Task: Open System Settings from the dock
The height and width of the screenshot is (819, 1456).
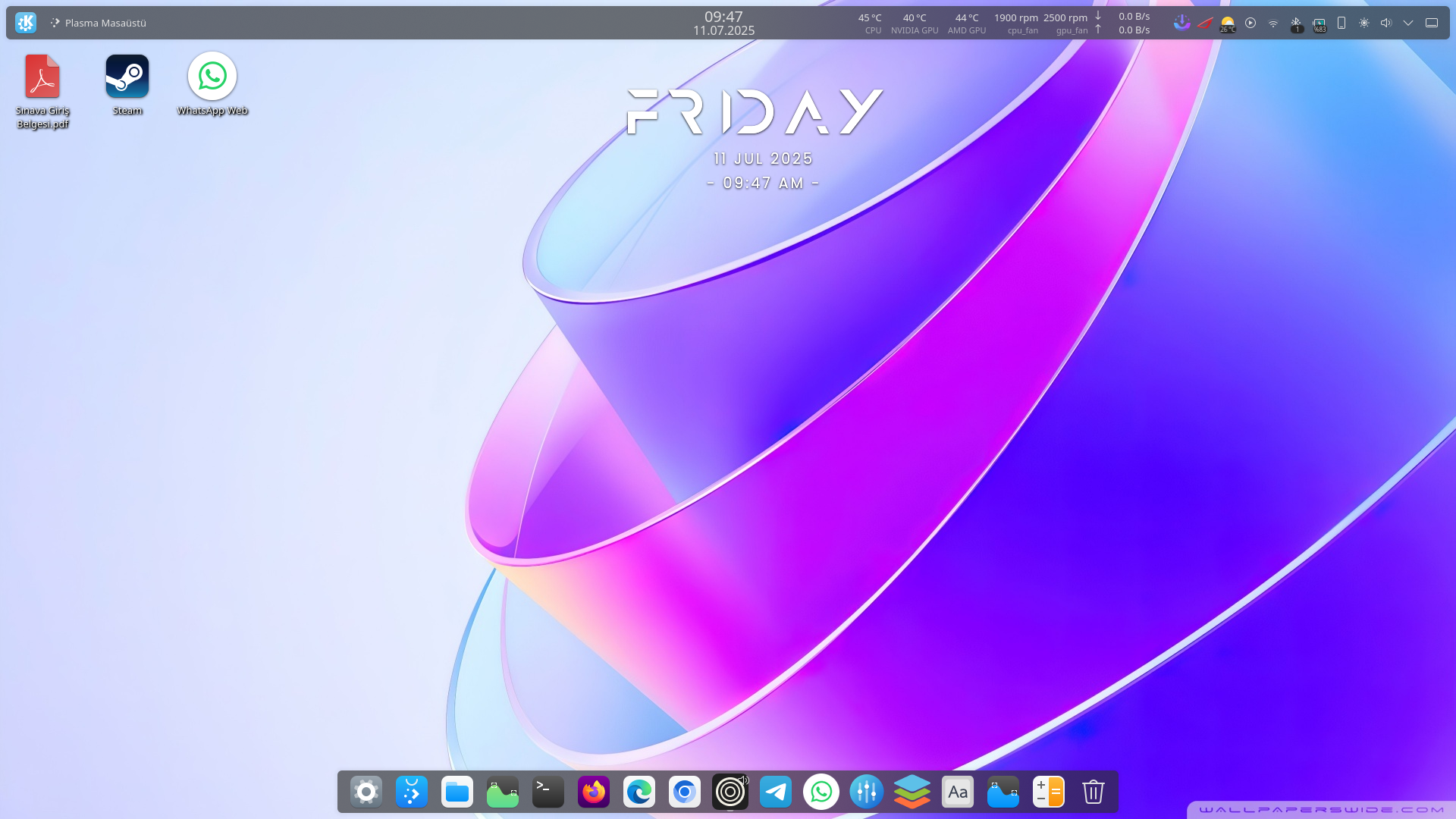Action: pyautogui.click(x=366, y=792)
